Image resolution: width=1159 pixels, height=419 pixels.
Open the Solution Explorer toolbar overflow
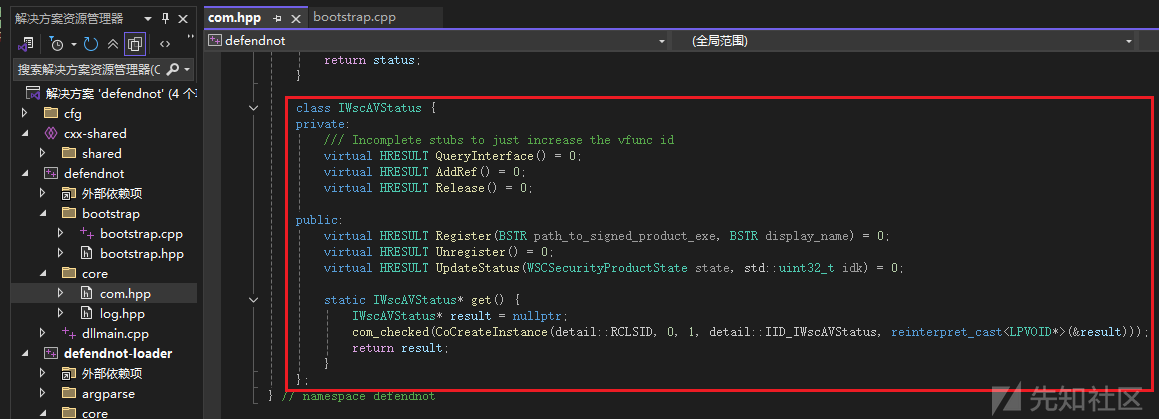[x=191, y=37]
